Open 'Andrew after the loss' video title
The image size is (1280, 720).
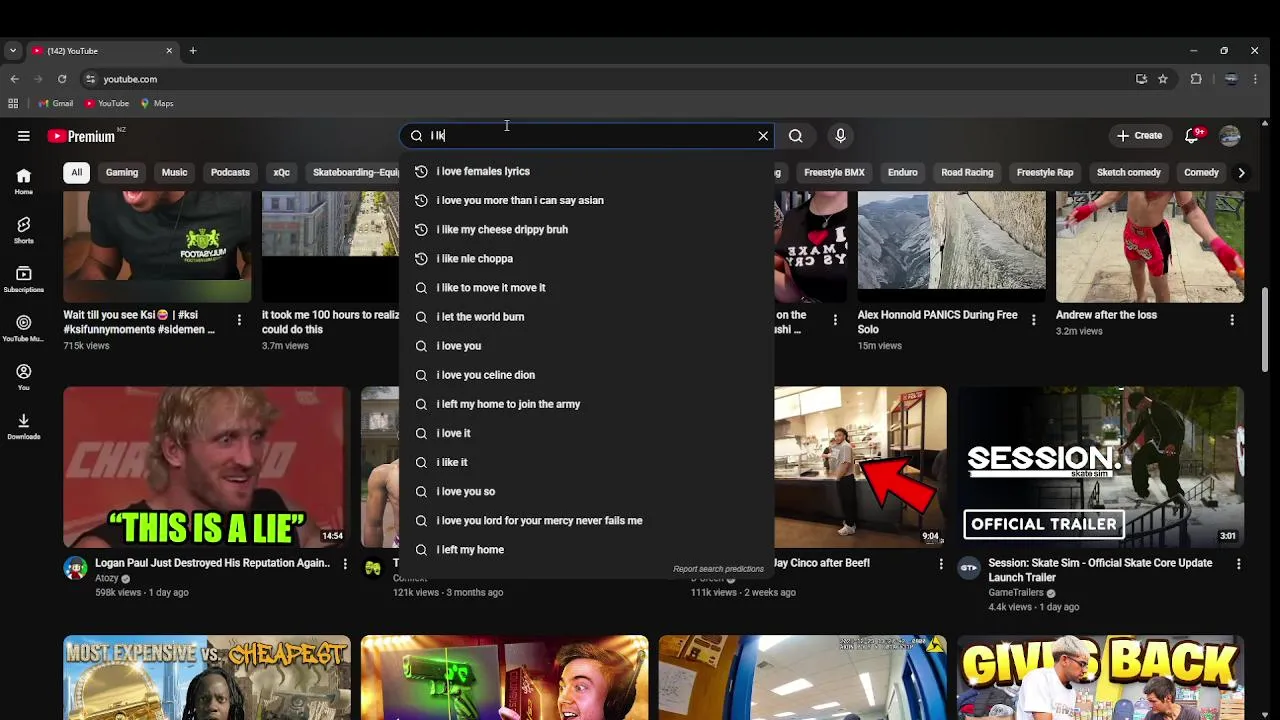click(x=1106, y=315)
